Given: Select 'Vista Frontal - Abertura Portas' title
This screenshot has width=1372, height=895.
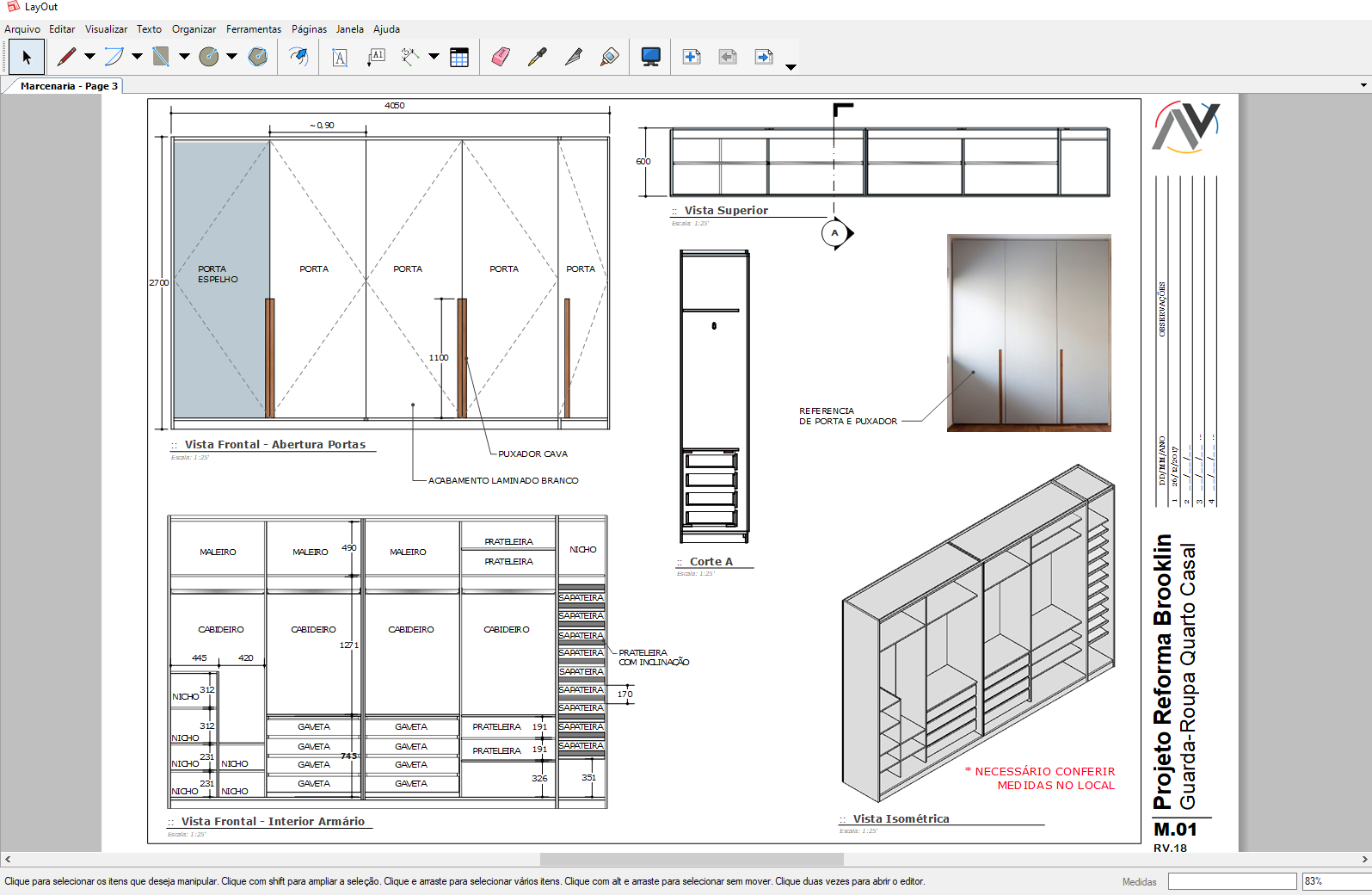Looking at the screenshot, I should click(275, 444).
